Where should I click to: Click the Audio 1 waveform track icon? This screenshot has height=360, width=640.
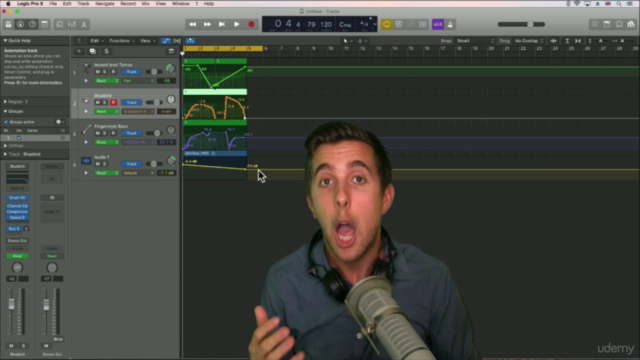(x=86, y=161)
